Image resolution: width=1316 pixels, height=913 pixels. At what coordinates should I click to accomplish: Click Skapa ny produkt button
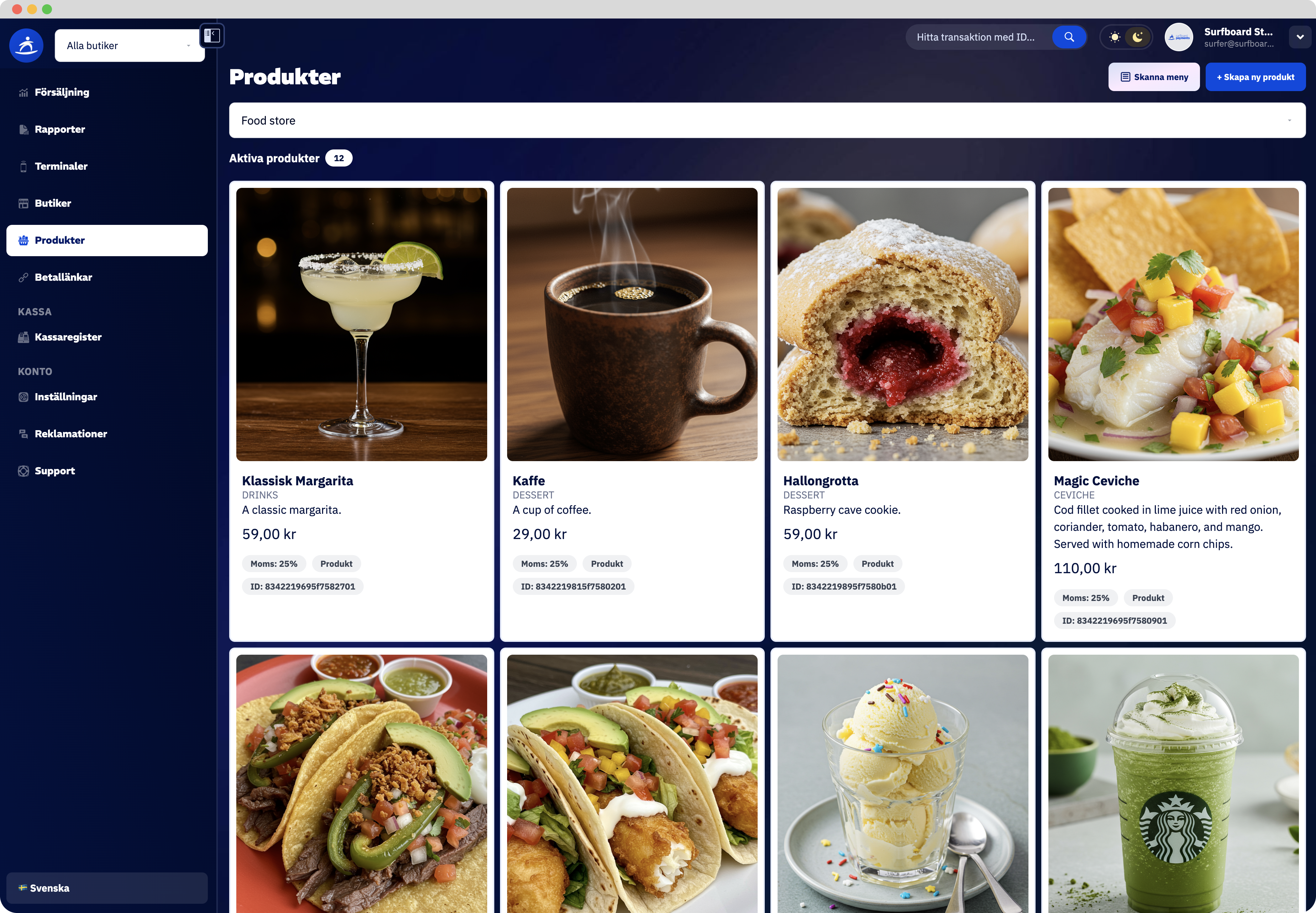1256,77
